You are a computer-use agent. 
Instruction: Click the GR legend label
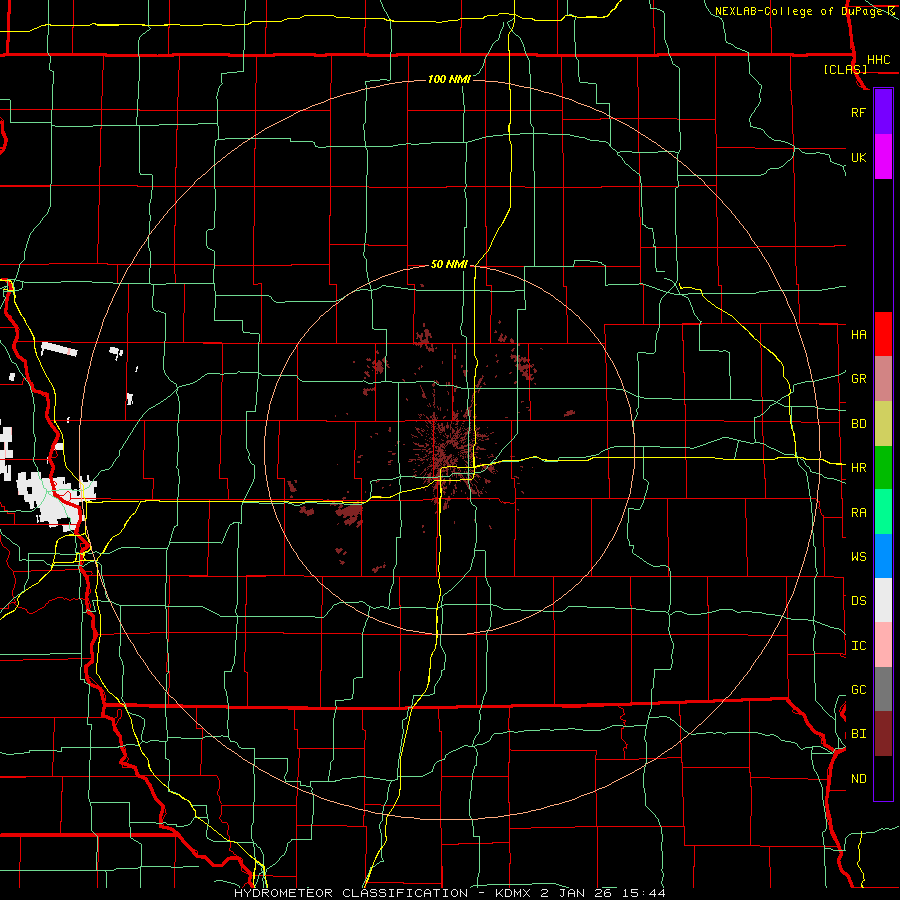point(858,379)
